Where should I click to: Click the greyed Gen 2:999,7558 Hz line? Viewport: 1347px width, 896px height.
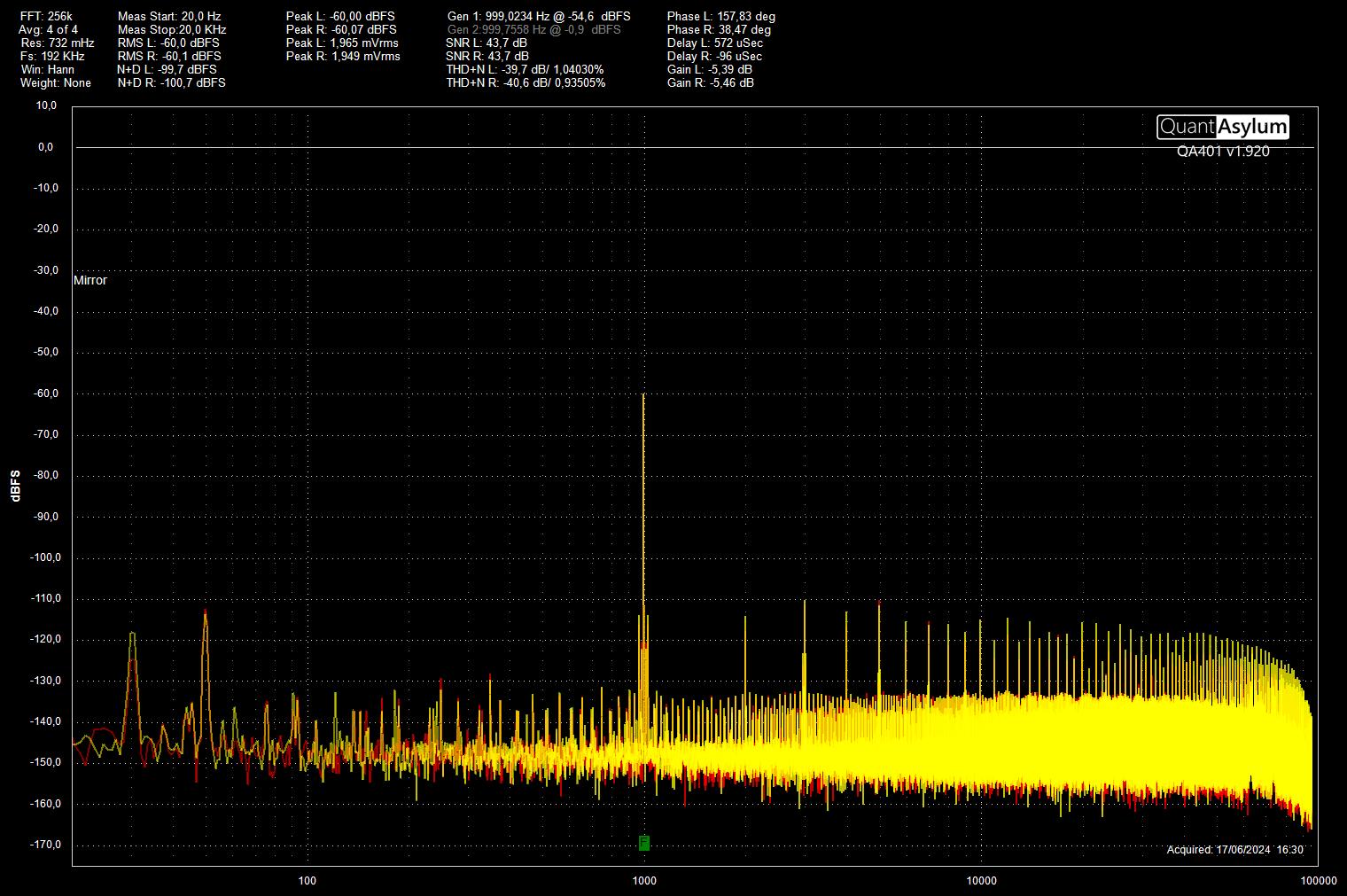(x=534, y=29)
